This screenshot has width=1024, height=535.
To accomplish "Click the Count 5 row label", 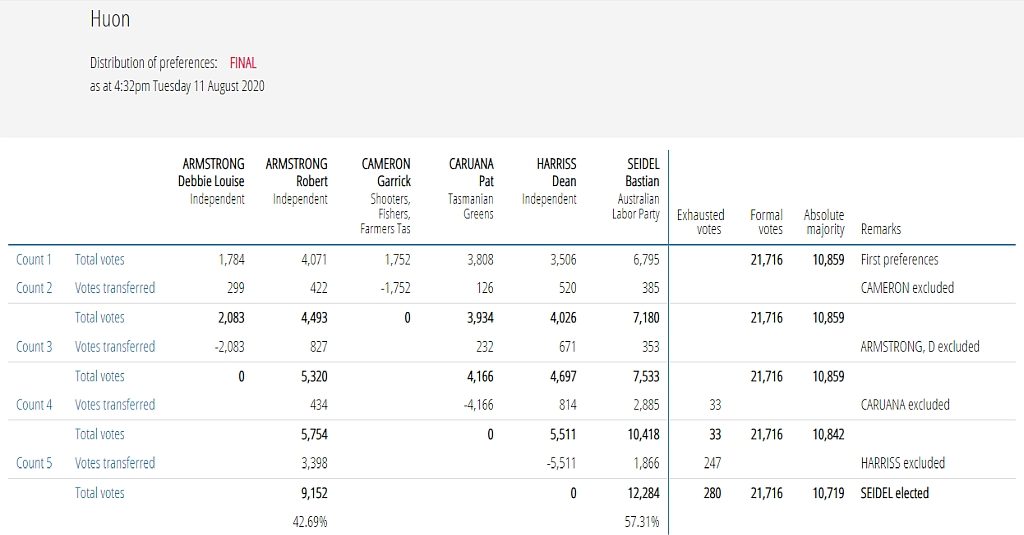I will (34, 463).
